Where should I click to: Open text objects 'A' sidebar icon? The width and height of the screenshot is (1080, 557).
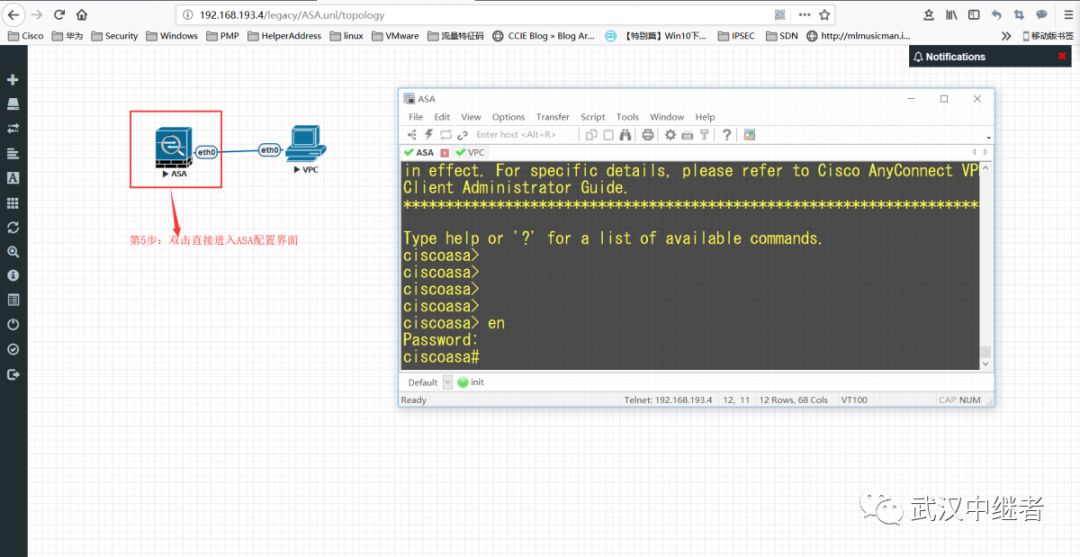(x=12, y=178)
